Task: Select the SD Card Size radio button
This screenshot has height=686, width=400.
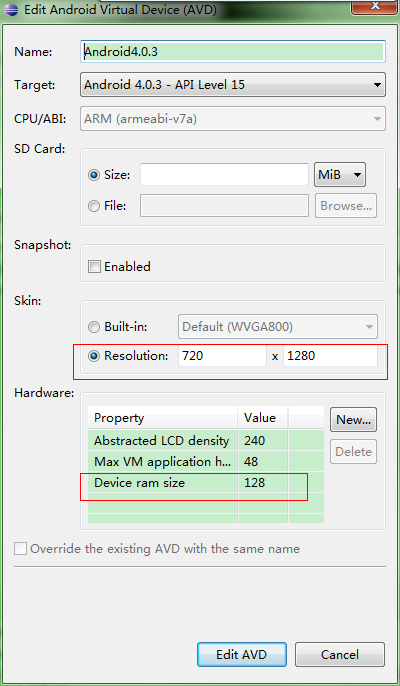Action: 94,175
